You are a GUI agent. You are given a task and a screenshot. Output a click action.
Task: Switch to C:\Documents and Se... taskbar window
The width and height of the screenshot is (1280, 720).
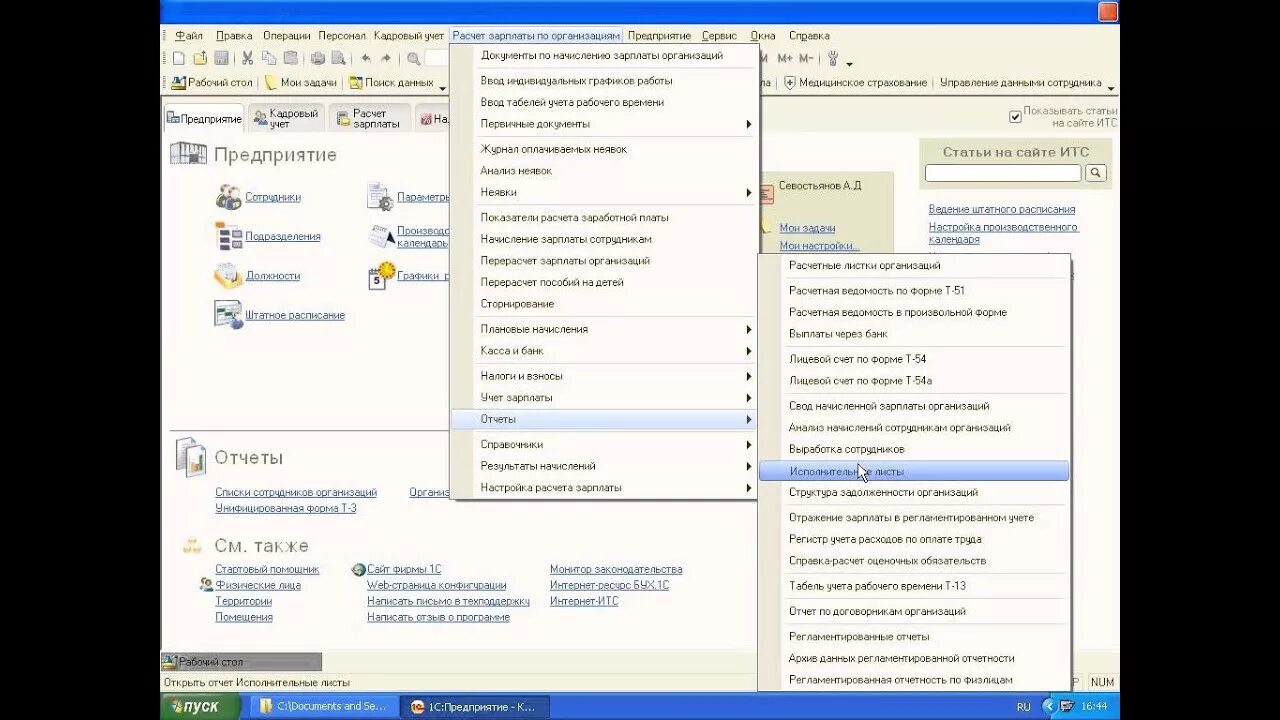click(x=322, y=706)
